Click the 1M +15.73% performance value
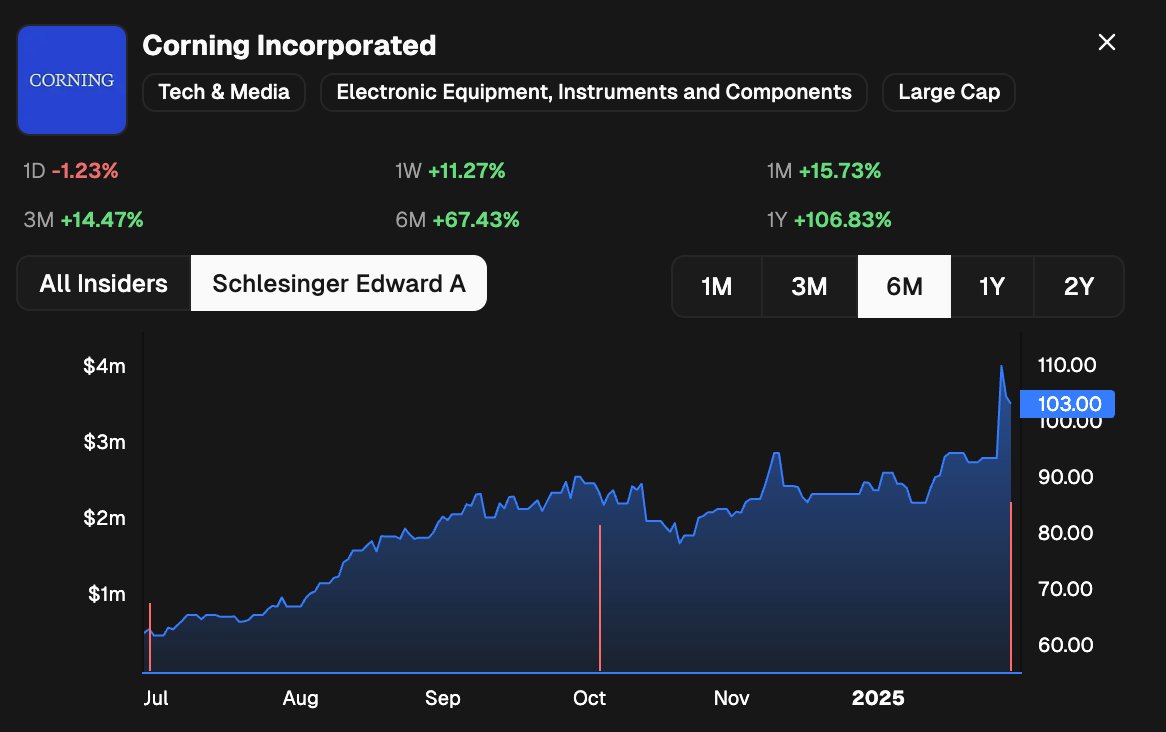Viewport: 1166px width, 732px height. [824, 171]
